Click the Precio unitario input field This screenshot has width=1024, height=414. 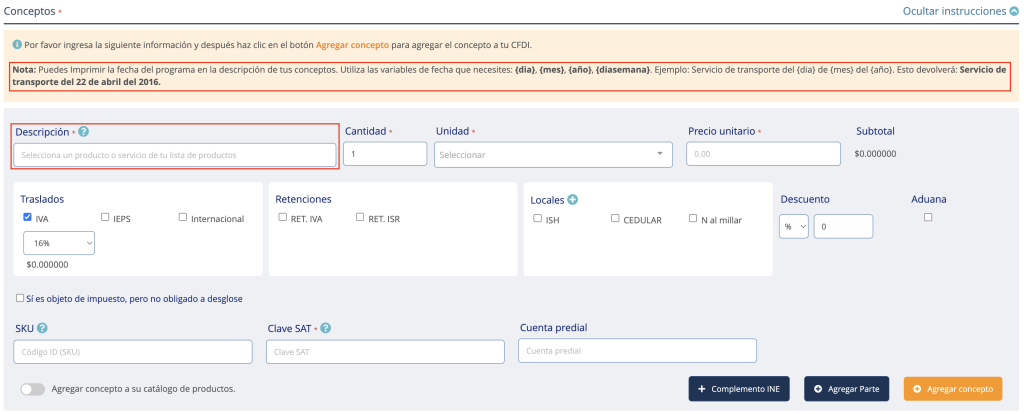pos(763,154)
